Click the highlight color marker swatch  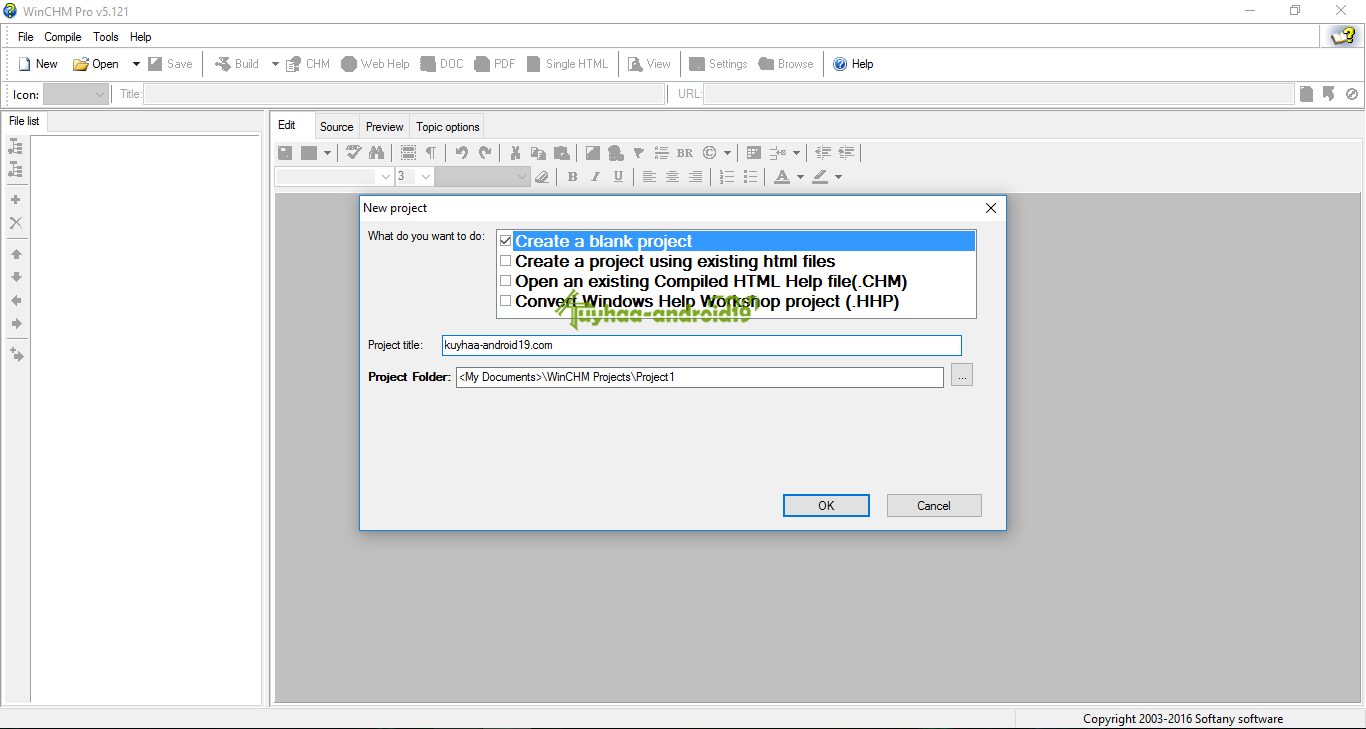(820, 177)
